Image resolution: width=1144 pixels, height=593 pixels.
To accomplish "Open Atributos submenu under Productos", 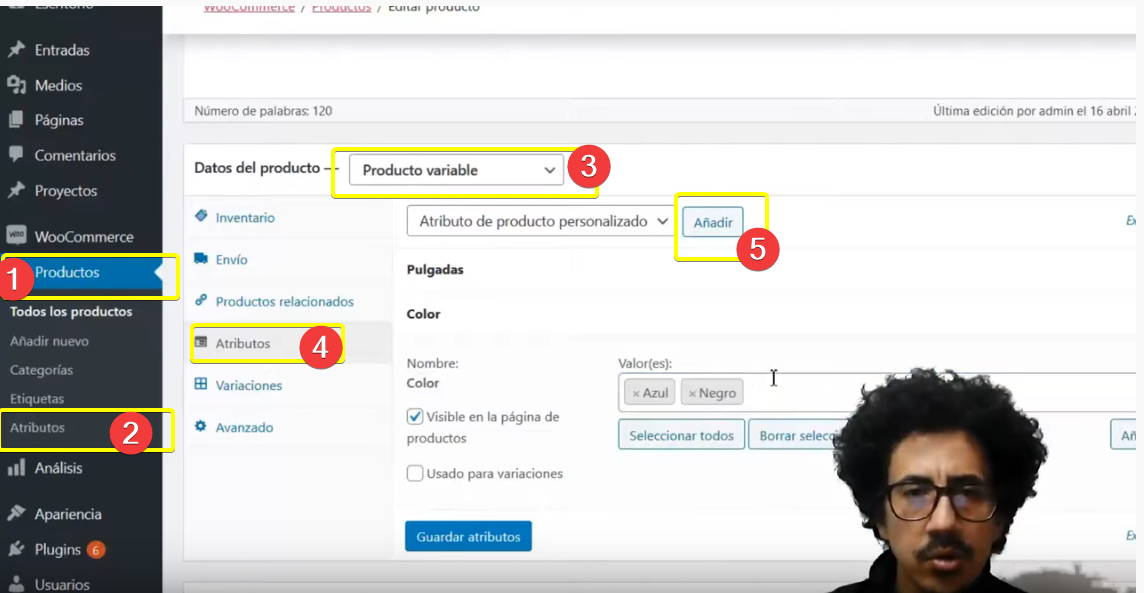I will (x=37, y=427).
